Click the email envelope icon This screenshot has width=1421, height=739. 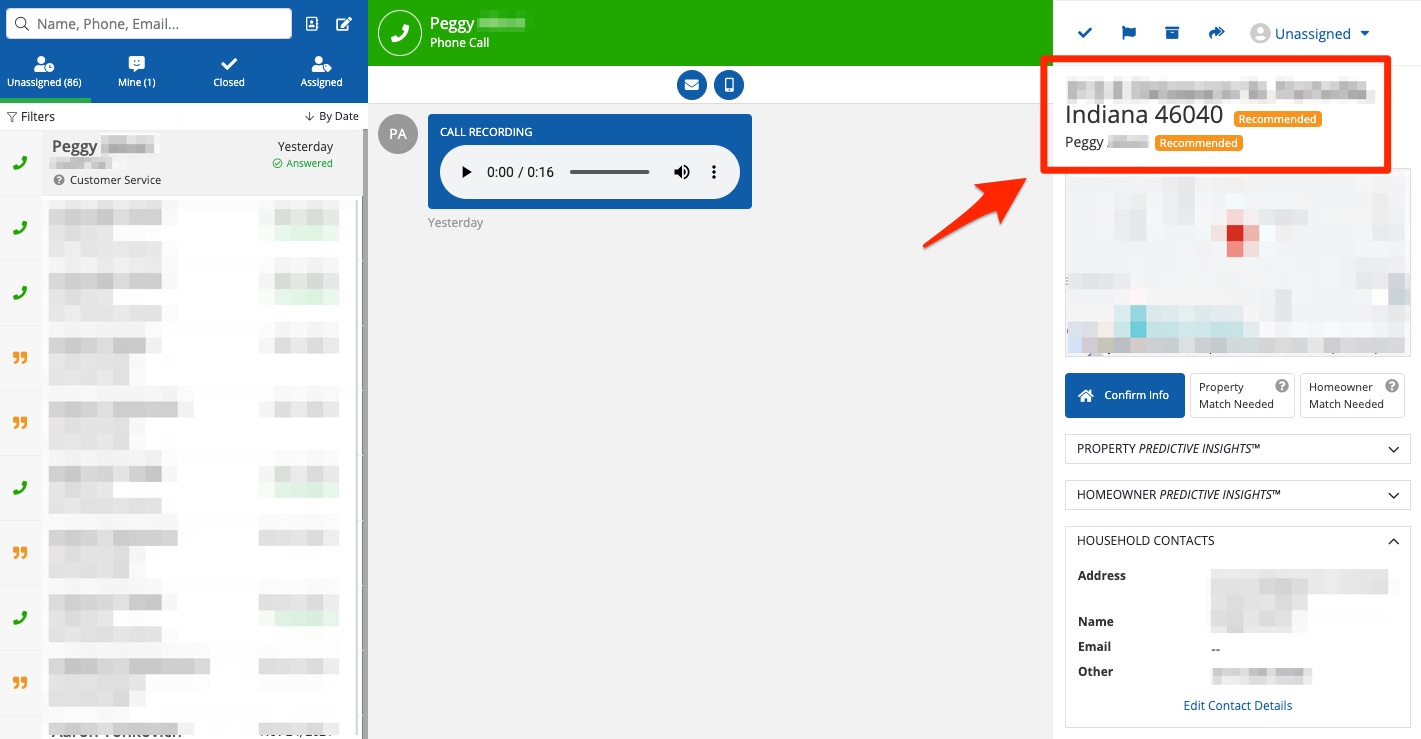pyautogui.click(x=691, y=85)
